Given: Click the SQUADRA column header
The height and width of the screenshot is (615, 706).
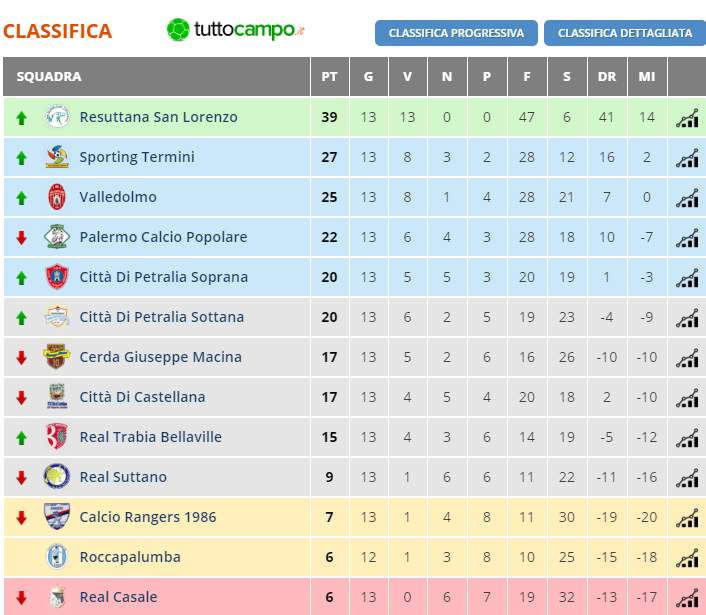Looking at the screenshot, I should (x=49, y=77).
